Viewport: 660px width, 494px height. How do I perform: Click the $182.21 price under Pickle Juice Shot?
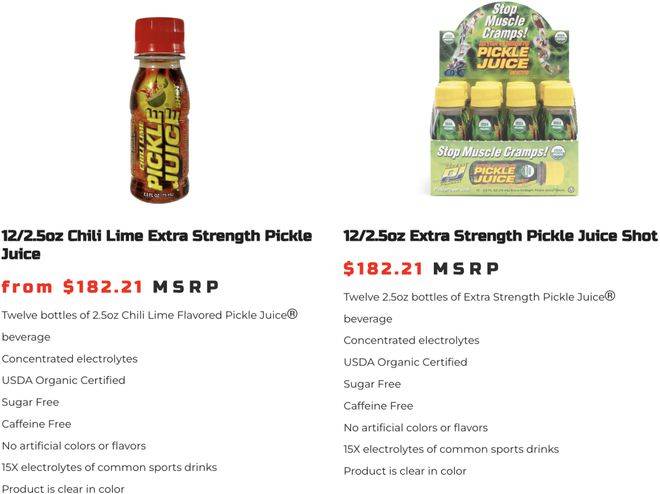click(x=383, y=268)
